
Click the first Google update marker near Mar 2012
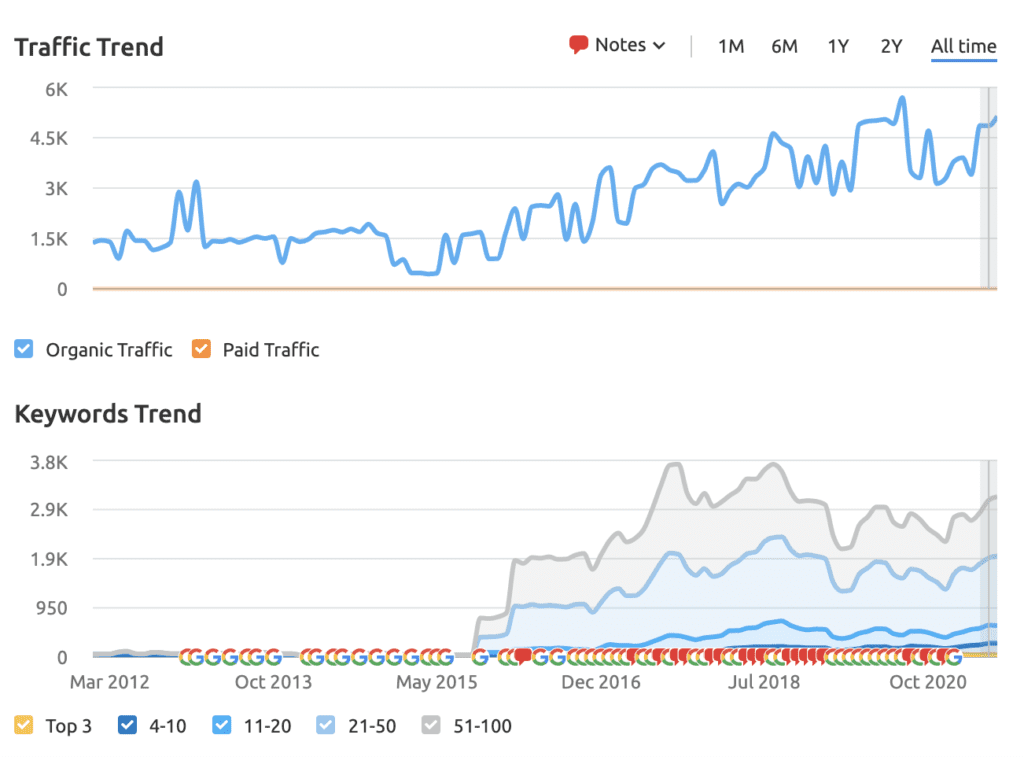(188, 656)
